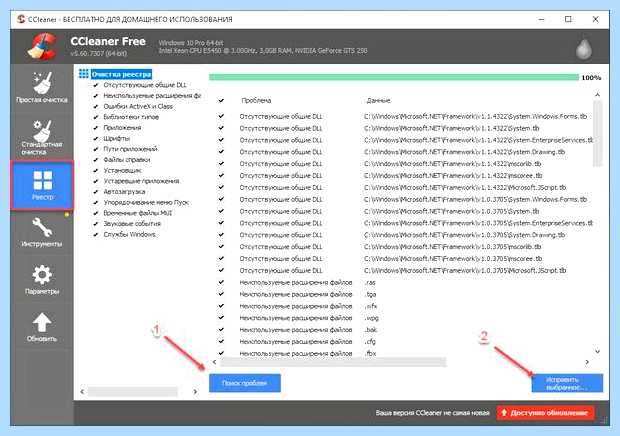The width and height of the screenshot is (620, 436).
Task: Click the Исправить выбранное button
Action: coord(567,383)
